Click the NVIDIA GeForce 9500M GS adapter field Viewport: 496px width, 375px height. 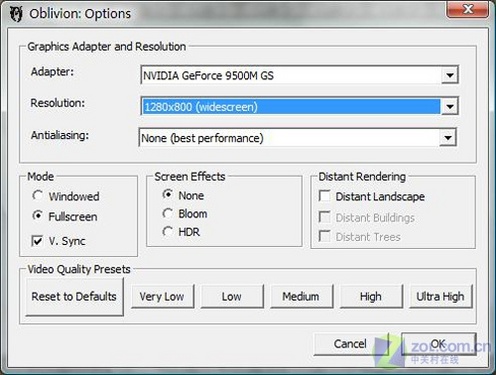coord(299,75)
